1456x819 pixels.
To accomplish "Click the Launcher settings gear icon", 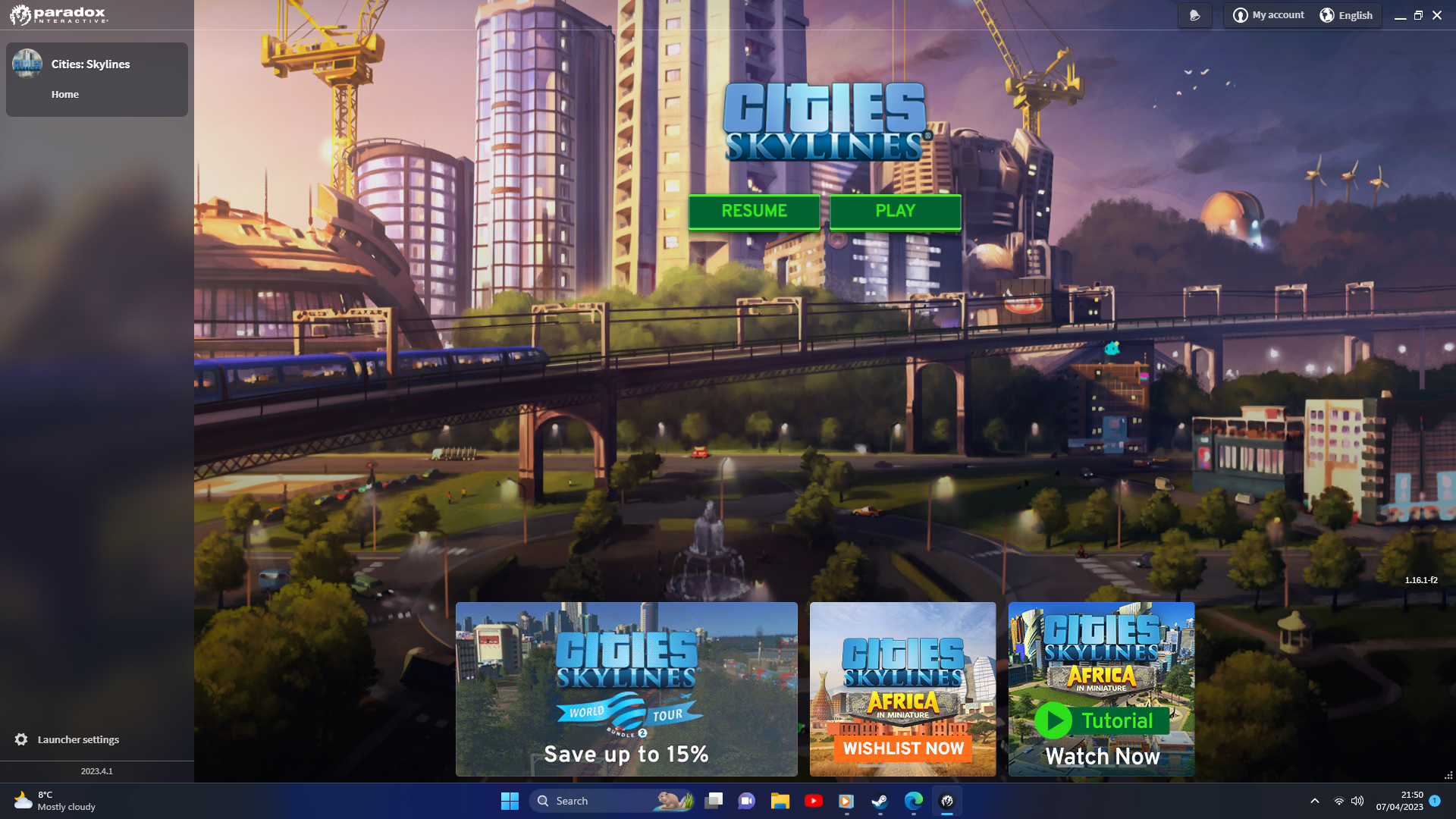I will (x=21, y=739).
